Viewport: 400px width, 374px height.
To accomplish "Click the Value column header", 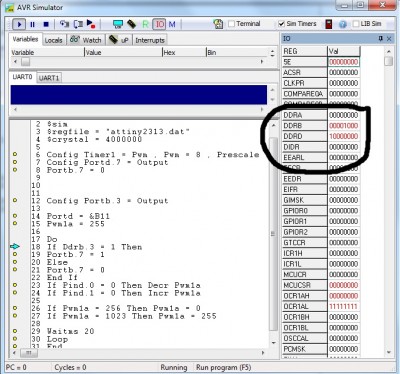I will (x=123, y=52).
